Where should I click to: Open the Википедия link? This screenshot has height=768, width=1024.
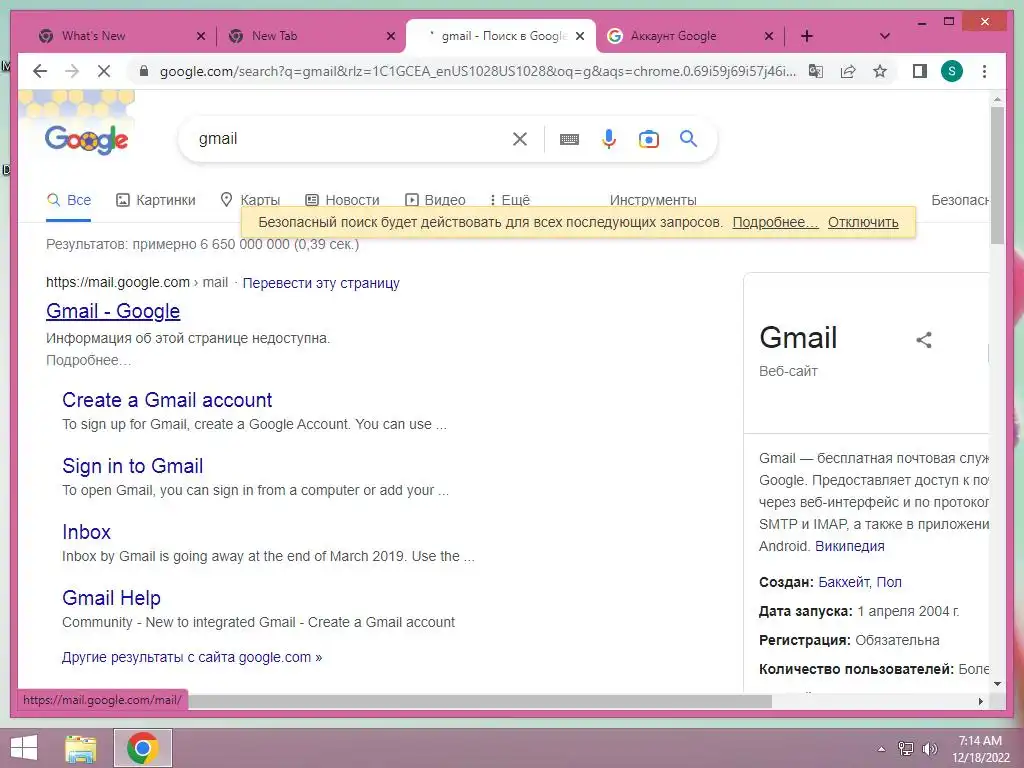click(x=850, y=546)
